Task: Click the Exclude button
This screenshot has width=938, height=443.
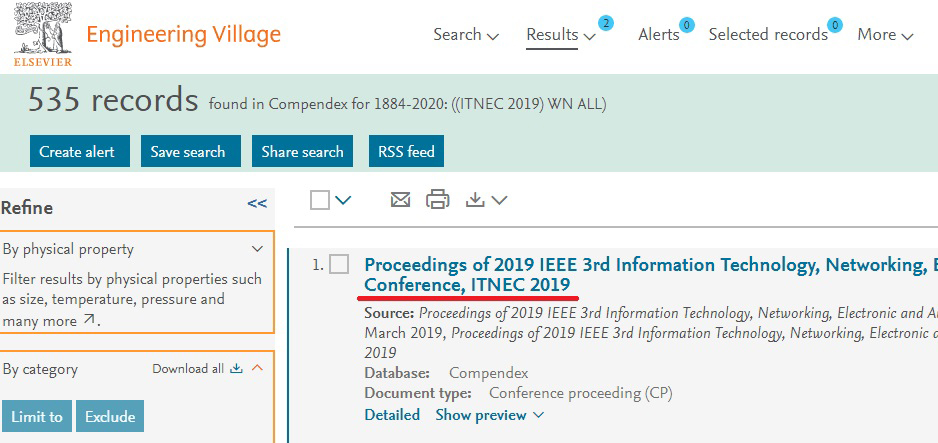Action: coord(110,416)
